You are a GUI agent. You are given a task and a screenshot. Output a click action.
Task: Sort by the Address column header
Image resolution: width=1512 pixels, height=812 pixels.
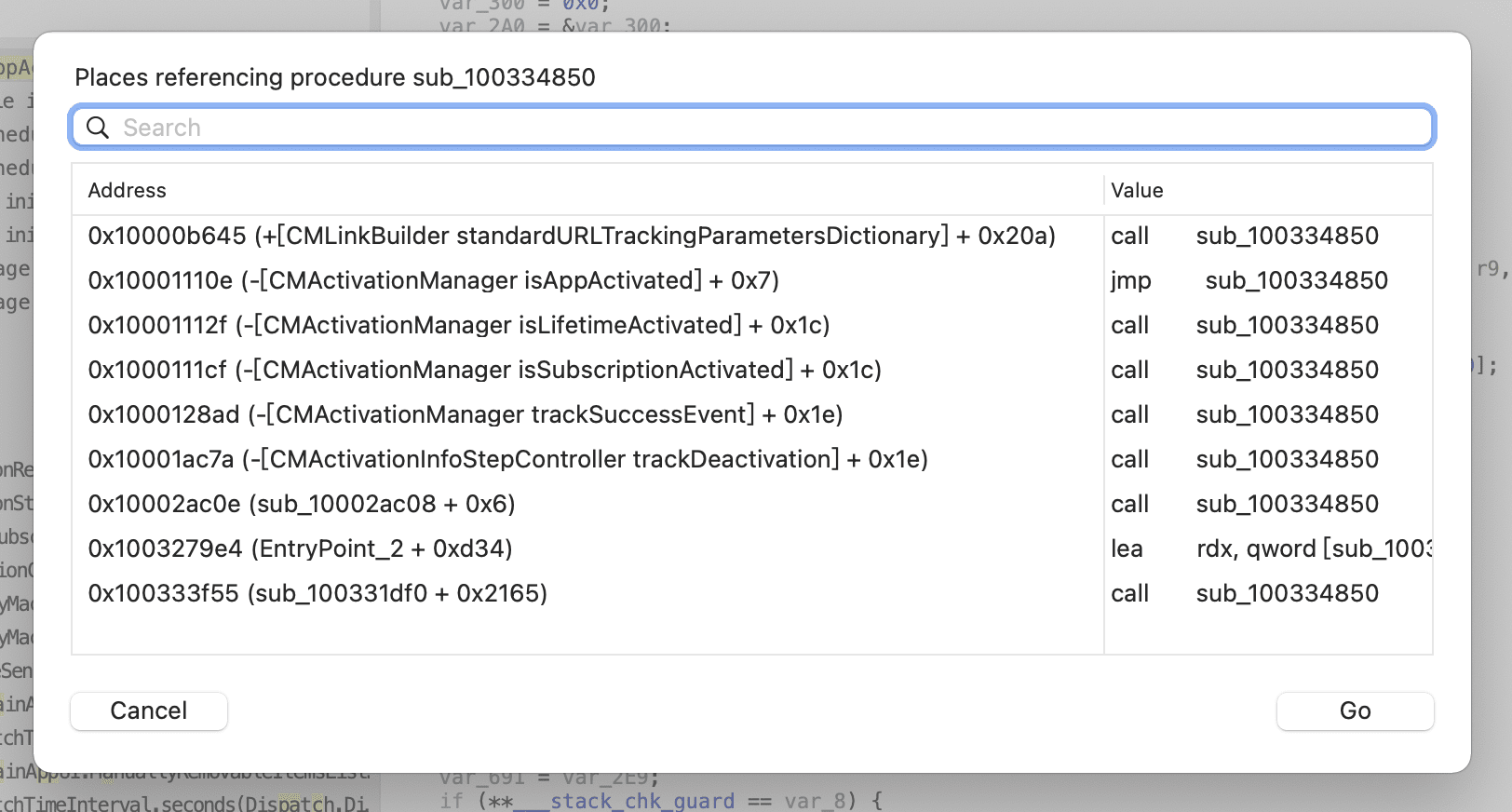[x=587, y=190]
